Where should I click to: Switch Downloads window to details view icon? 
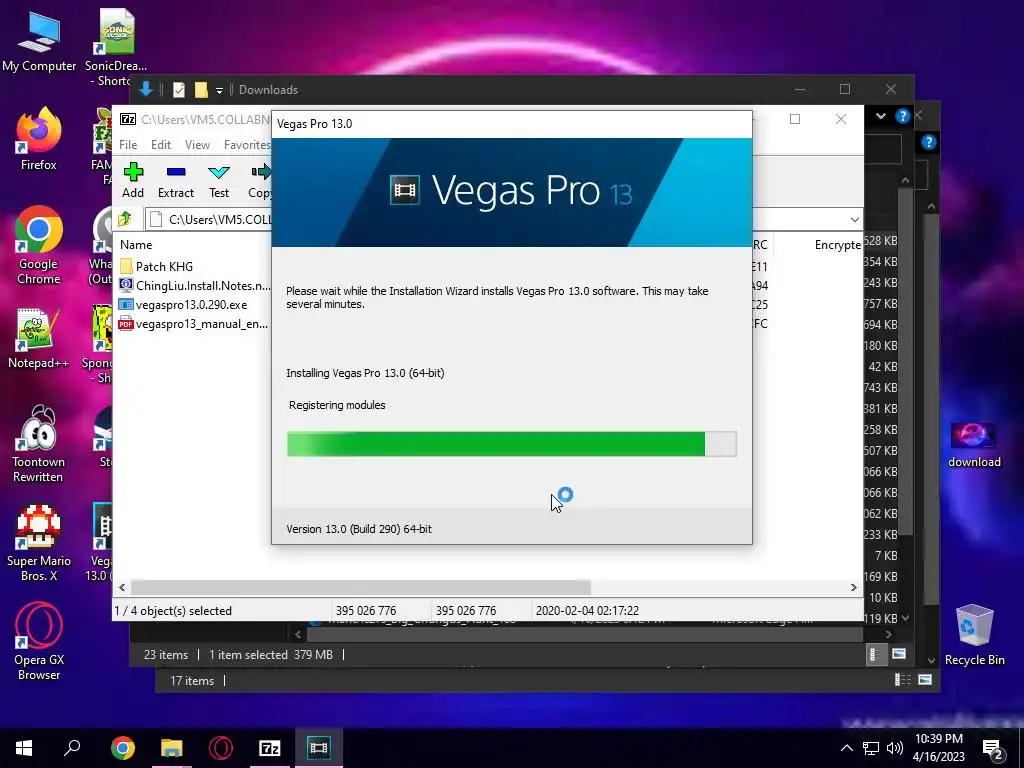tap(874, 654)
